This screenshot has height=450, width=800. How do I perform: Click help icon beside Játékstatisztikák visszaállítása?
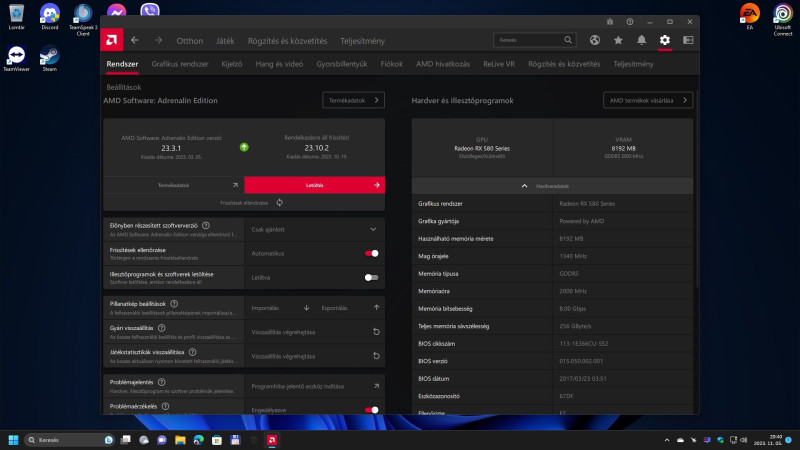pos(192,352)
